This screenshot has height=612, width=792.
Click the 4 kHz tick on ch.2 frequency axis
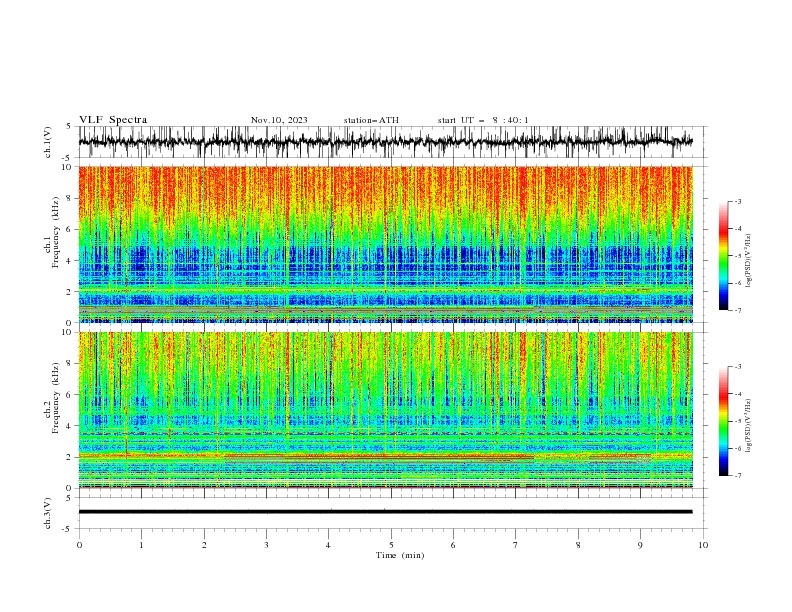click(x=71, y=426)
